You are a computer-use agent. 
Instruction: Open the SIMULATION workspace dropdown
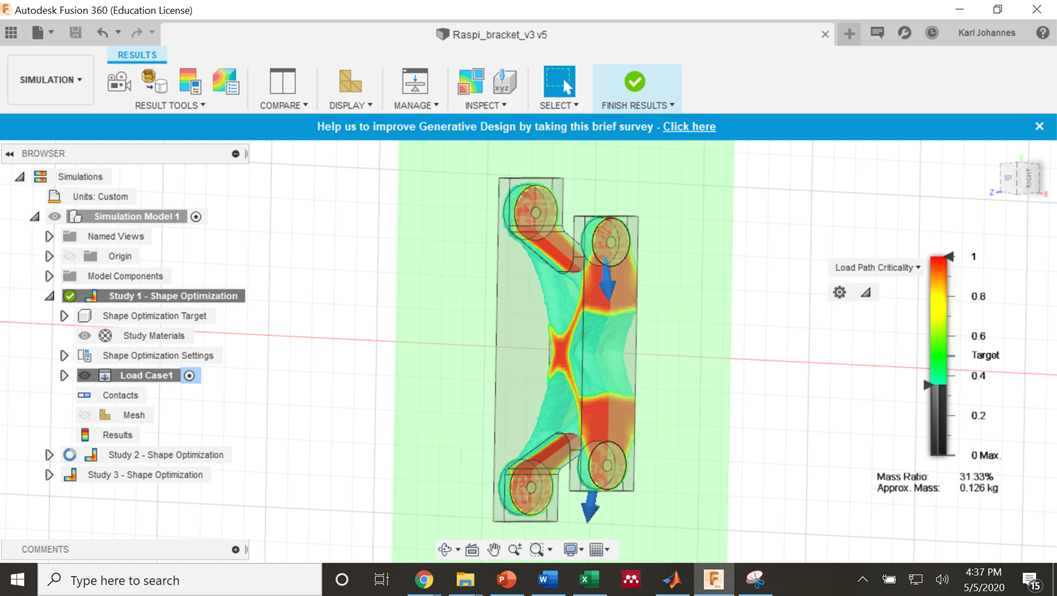tap(51, 80)
